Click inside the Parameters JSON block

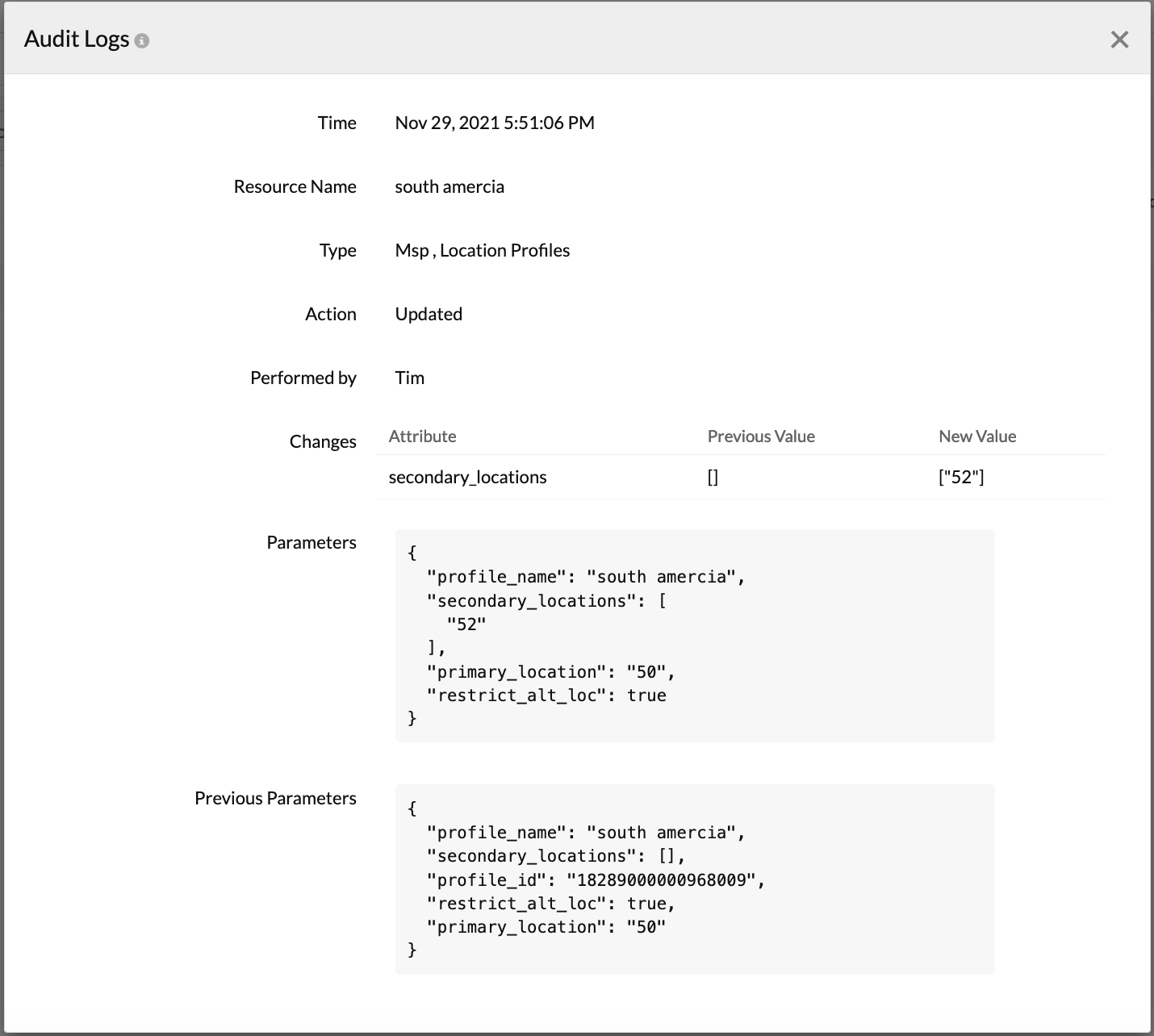[x=694, y=636]
